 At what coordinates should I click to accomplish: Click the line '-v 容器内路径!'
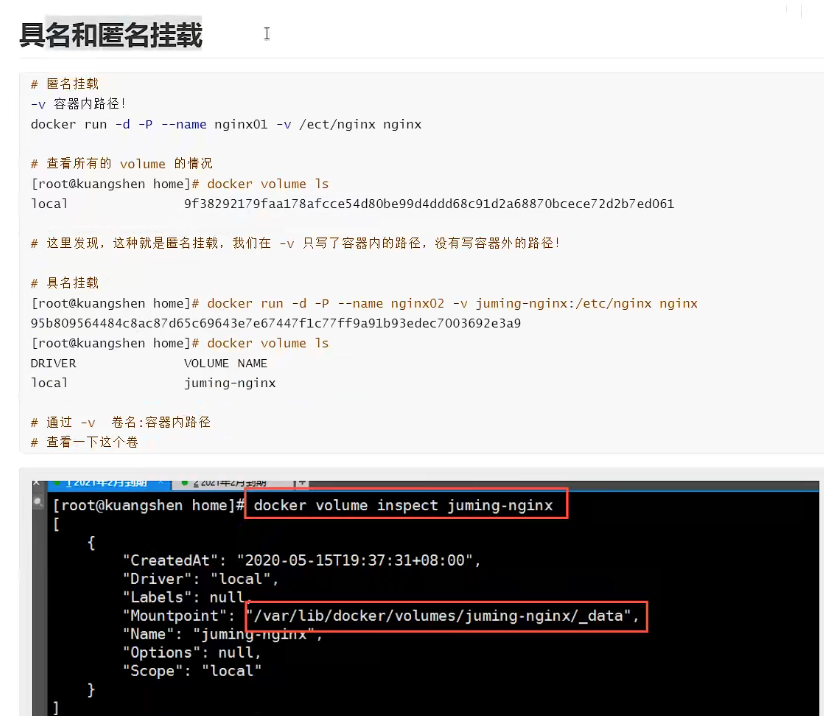click(78, 104)
